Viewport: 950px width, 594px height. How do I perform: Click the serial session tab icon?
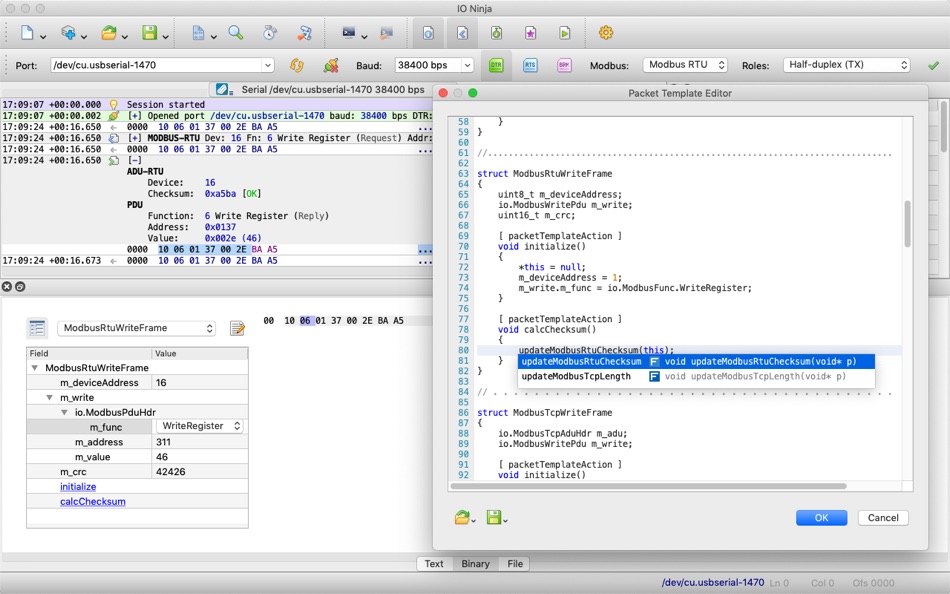222,90
